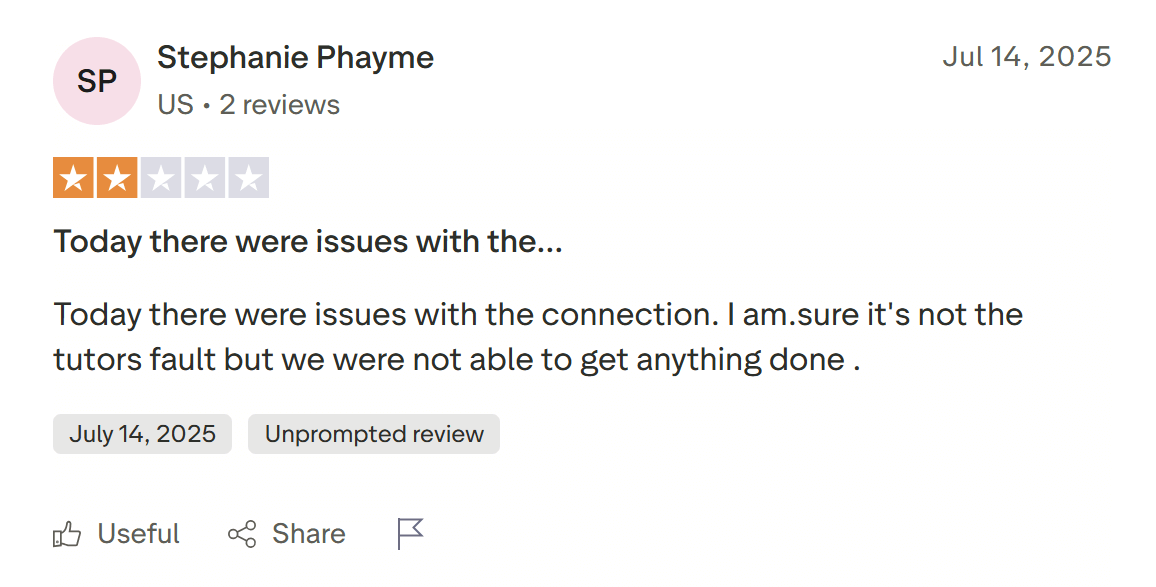Click the review body paragraph
1156x587 pixels.
[538, 336]
